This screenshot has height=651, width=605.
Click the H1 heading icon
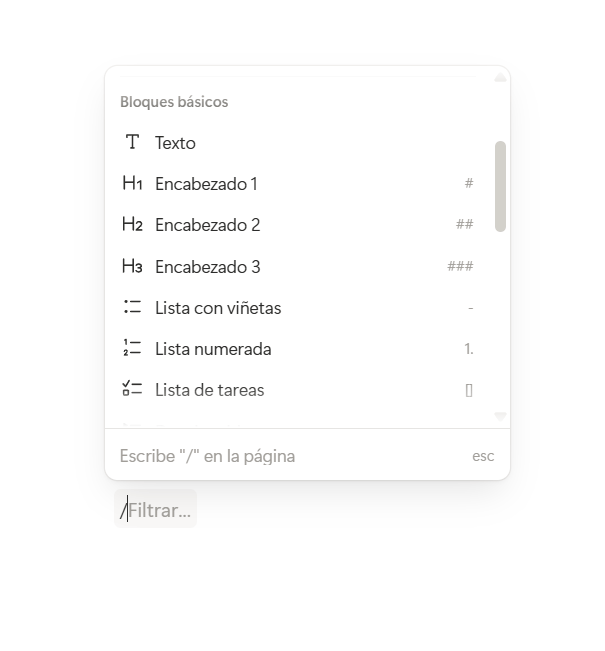tap(132, 183)
